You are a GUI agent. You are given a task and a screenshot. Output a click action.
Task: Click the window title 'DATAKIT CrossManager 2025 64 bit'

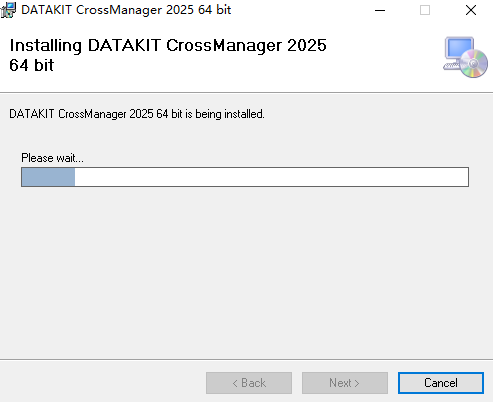(126, 10)
